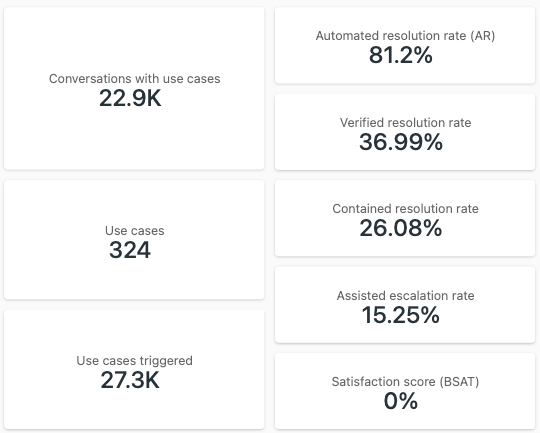
Task: Click the 0% satisfaction score value
Action: point(401,401)
